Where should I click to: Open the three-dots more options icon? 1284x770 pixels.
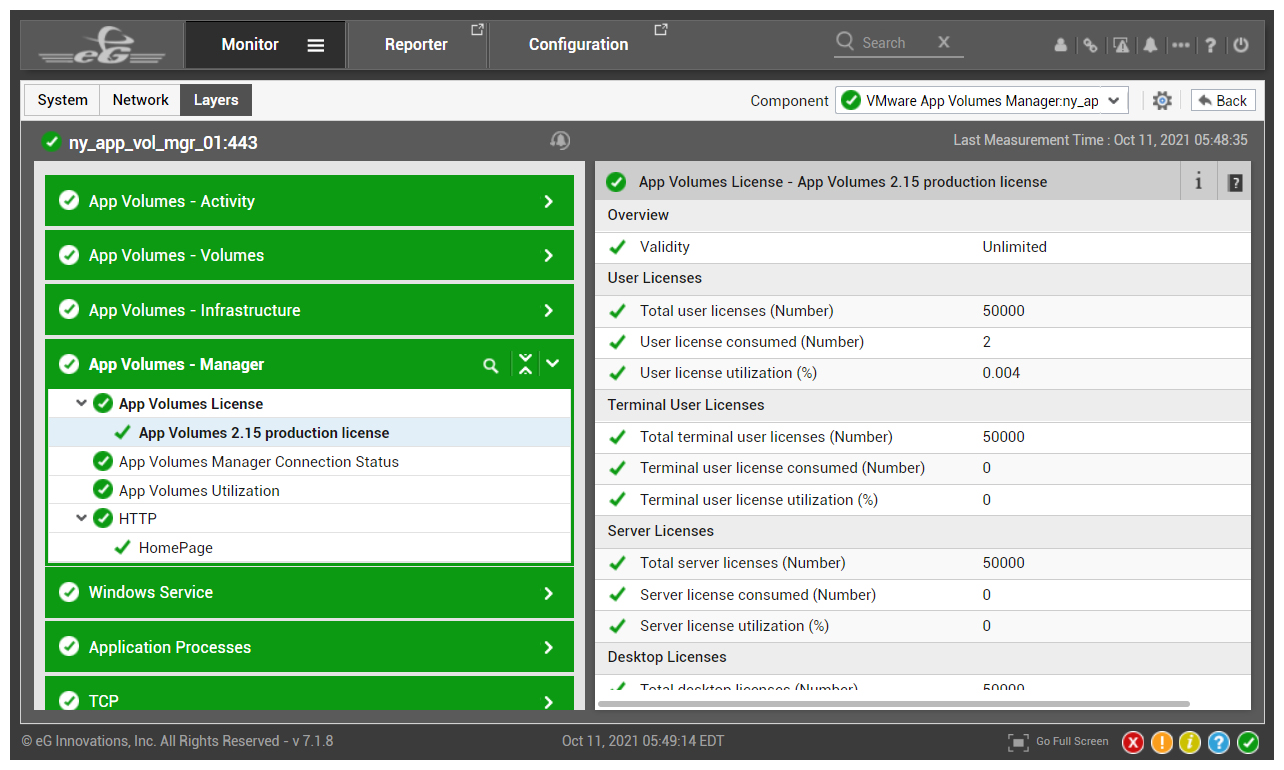pyautogui.click(x=1181, y=45)
